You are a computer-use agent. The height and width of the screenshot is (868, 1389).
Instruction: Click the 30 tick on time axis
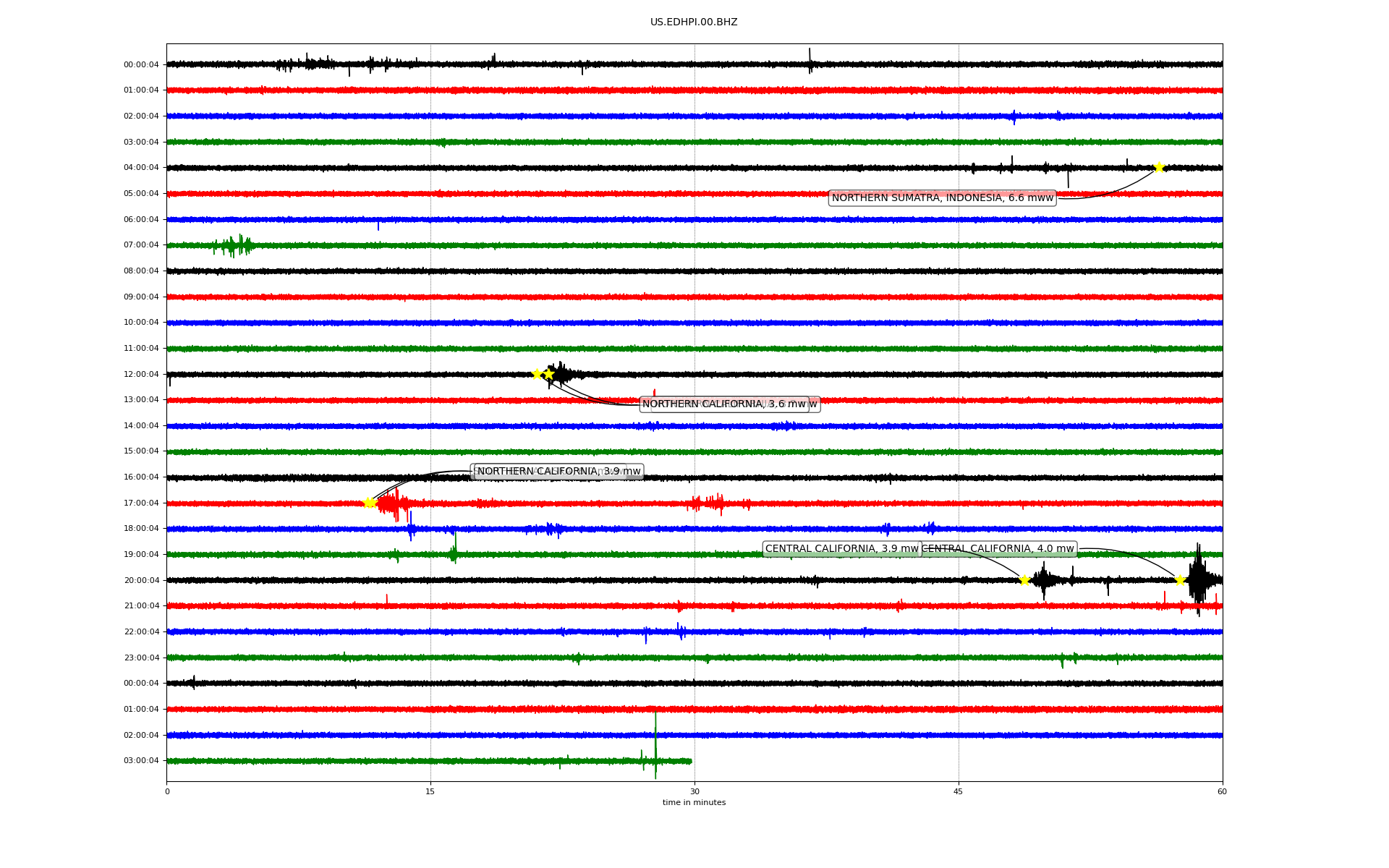pyautogui.click(x=694, y=791)
